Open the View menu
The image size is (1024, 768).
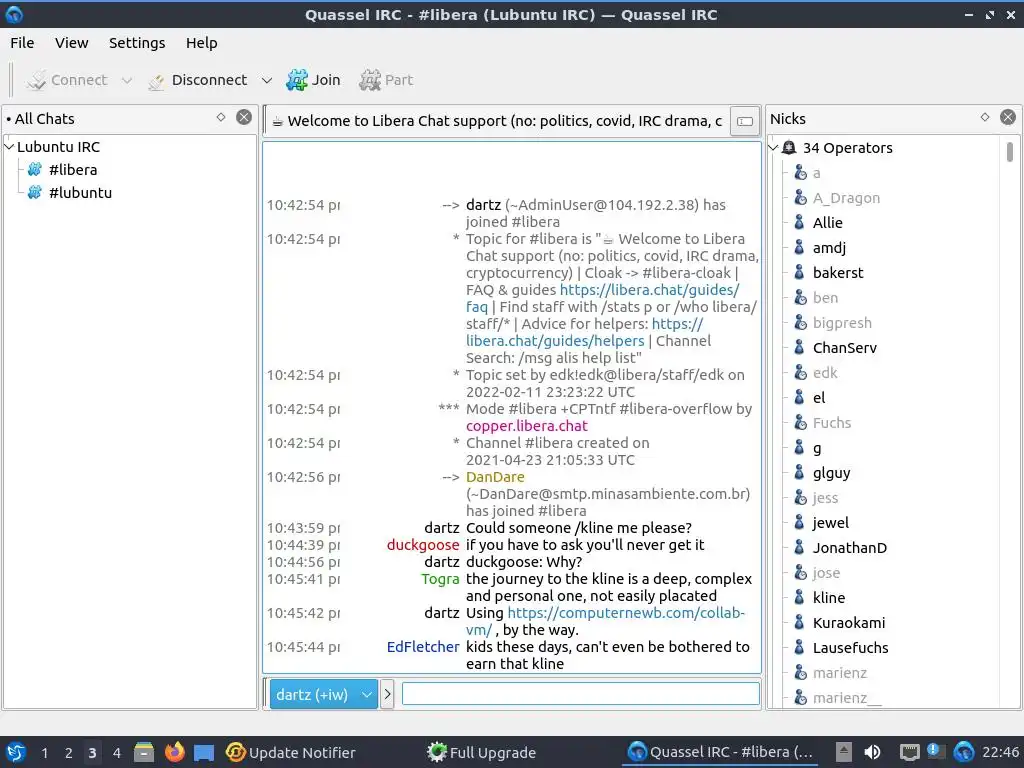click(x=71, y=43)
